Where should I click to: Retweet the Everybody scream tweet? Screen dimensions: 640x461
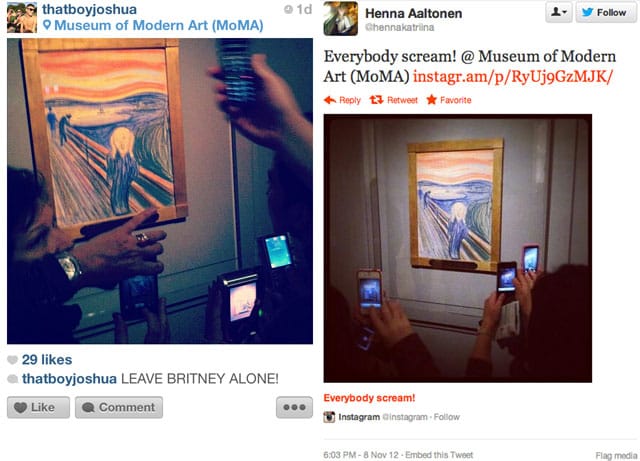[x=394, y=100]
